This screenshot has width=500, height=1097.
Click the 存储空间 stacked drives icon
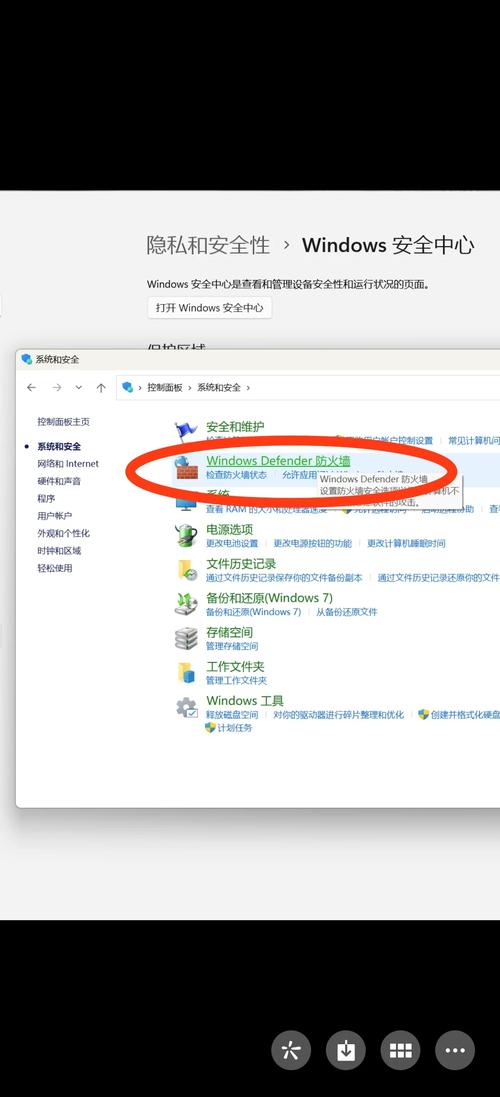coord(186,638)
